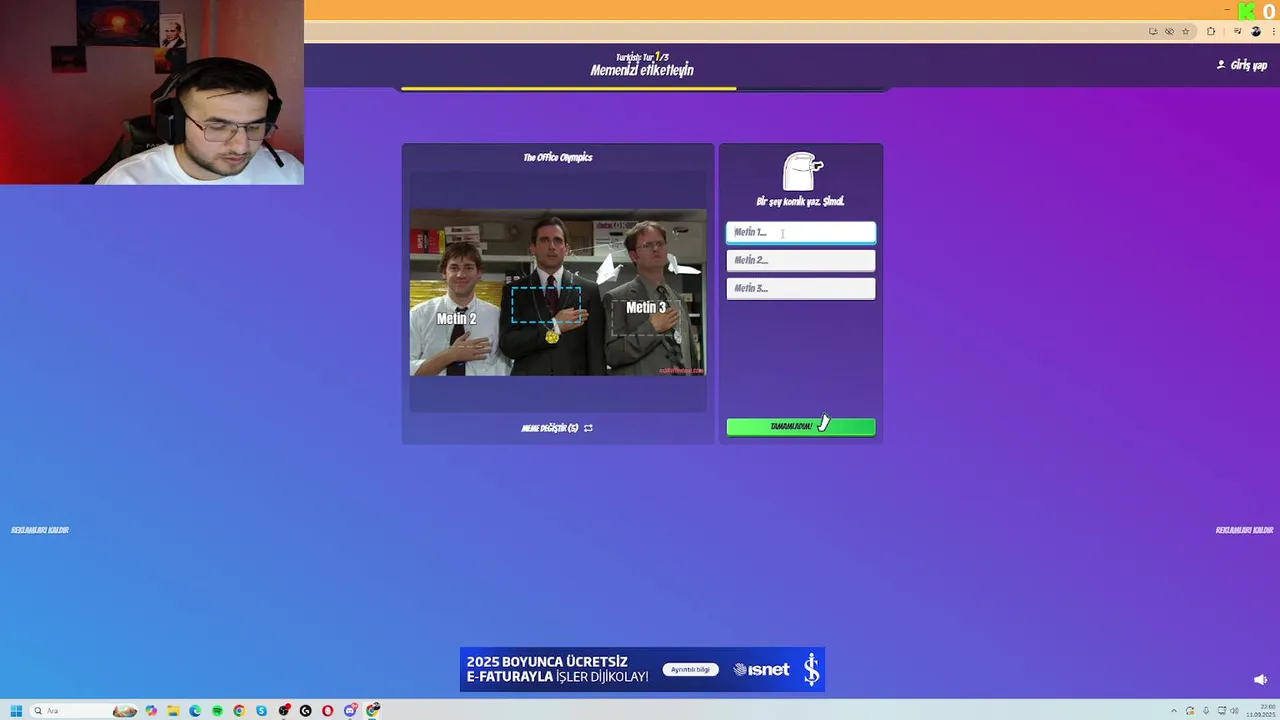The image size is (1280, 720).
Task: Open the browser three-dot menu
Action: pos(1272,31)
